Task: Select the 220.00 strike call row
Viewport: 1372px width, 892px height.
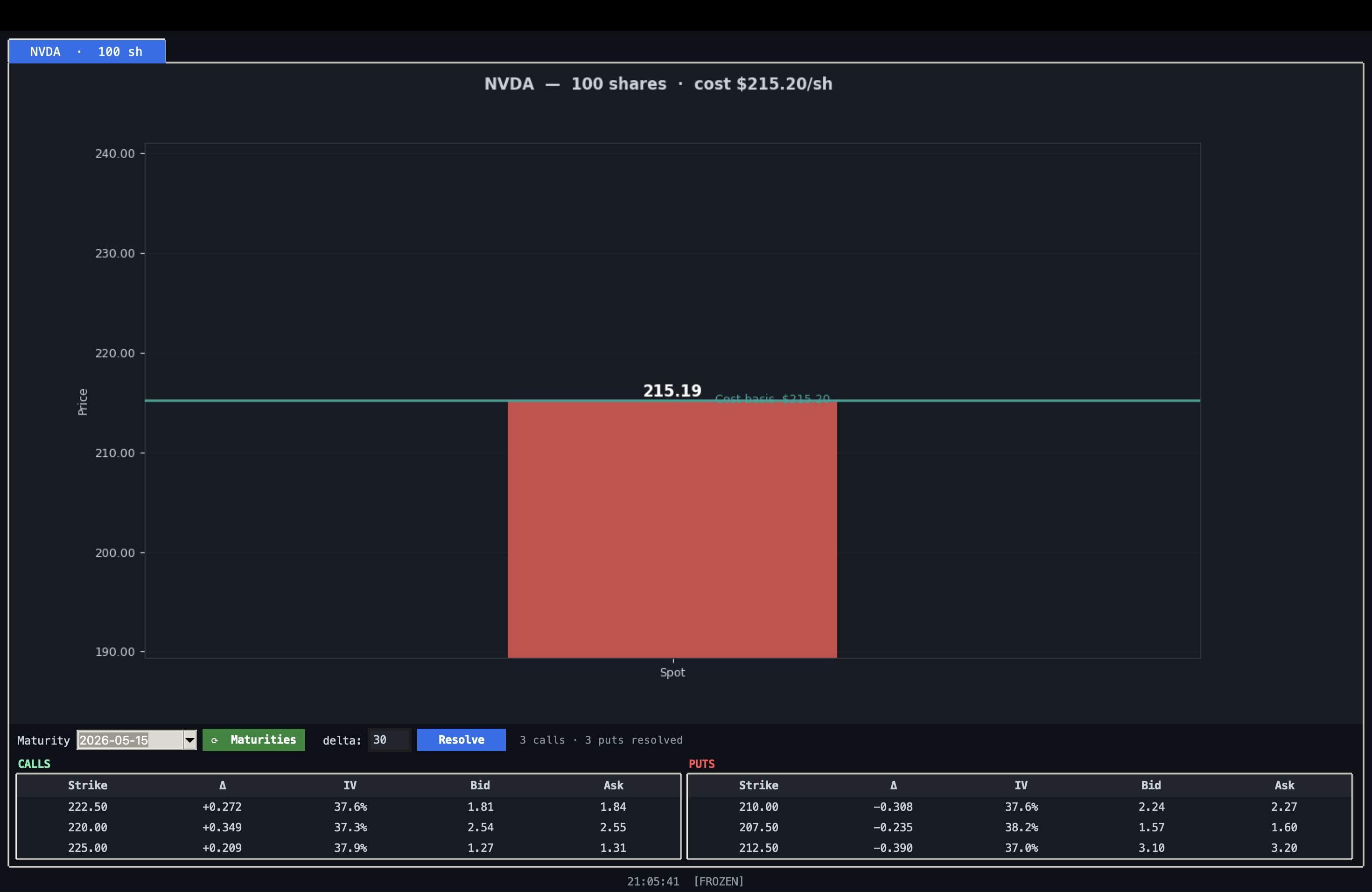Action: (348, 828)
